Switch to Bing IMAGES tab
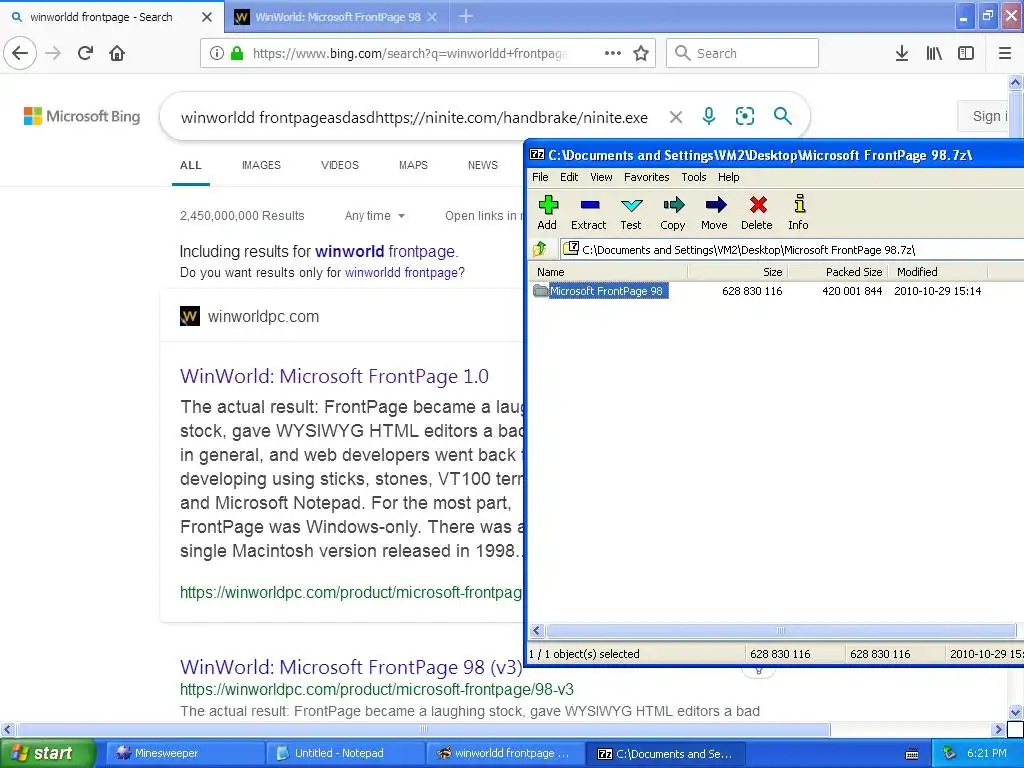This screenshot has width=1024, height=768. (261, 165)
